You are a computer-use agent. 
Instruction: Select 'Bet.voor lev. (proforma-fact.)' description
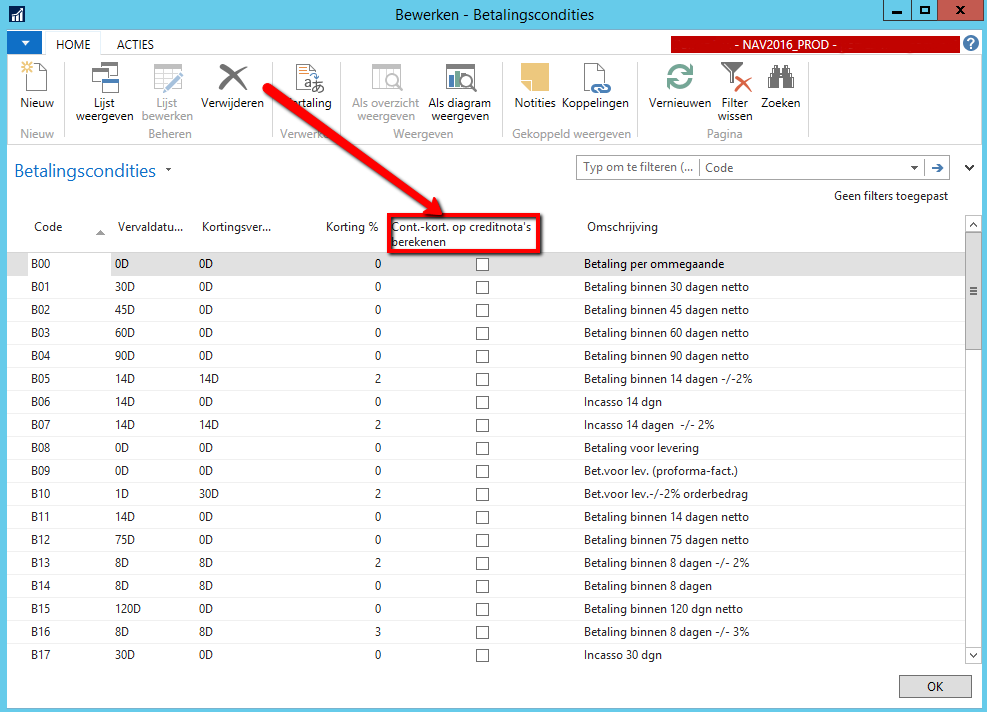[660, 471]
